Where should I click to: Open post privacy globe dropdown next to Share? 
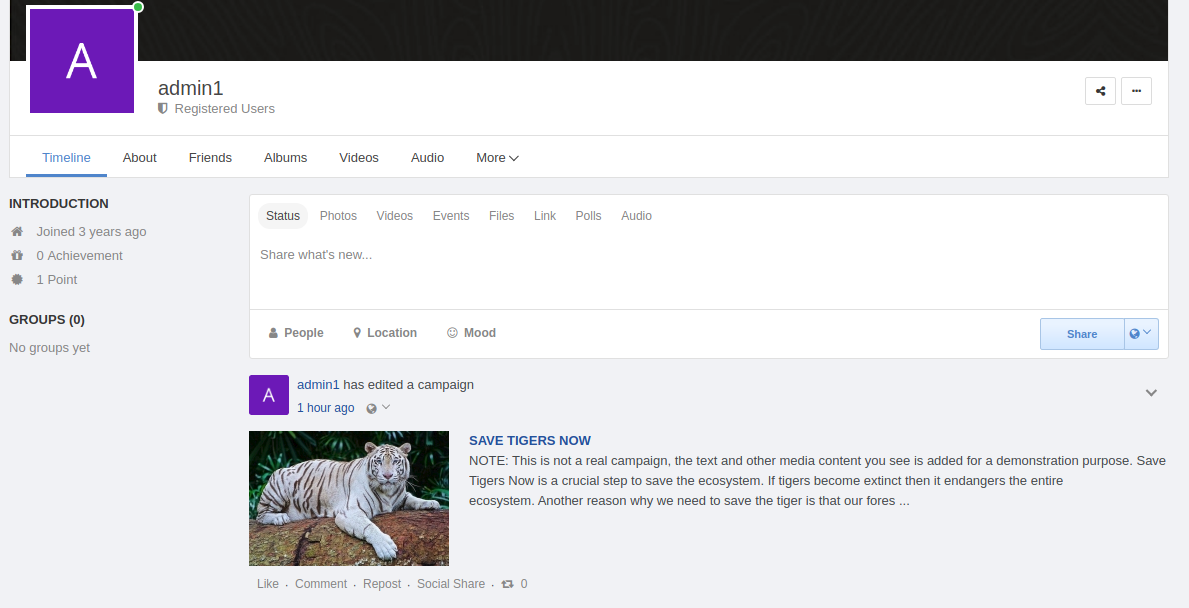pyautogui.click(x=1141, y=334)
